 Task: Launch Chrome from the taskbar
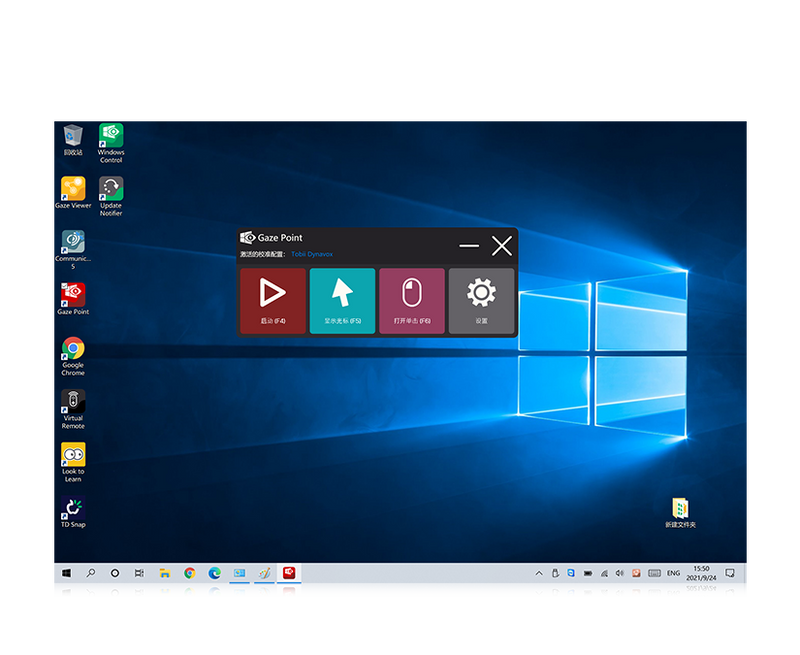(x=189, y=573)
